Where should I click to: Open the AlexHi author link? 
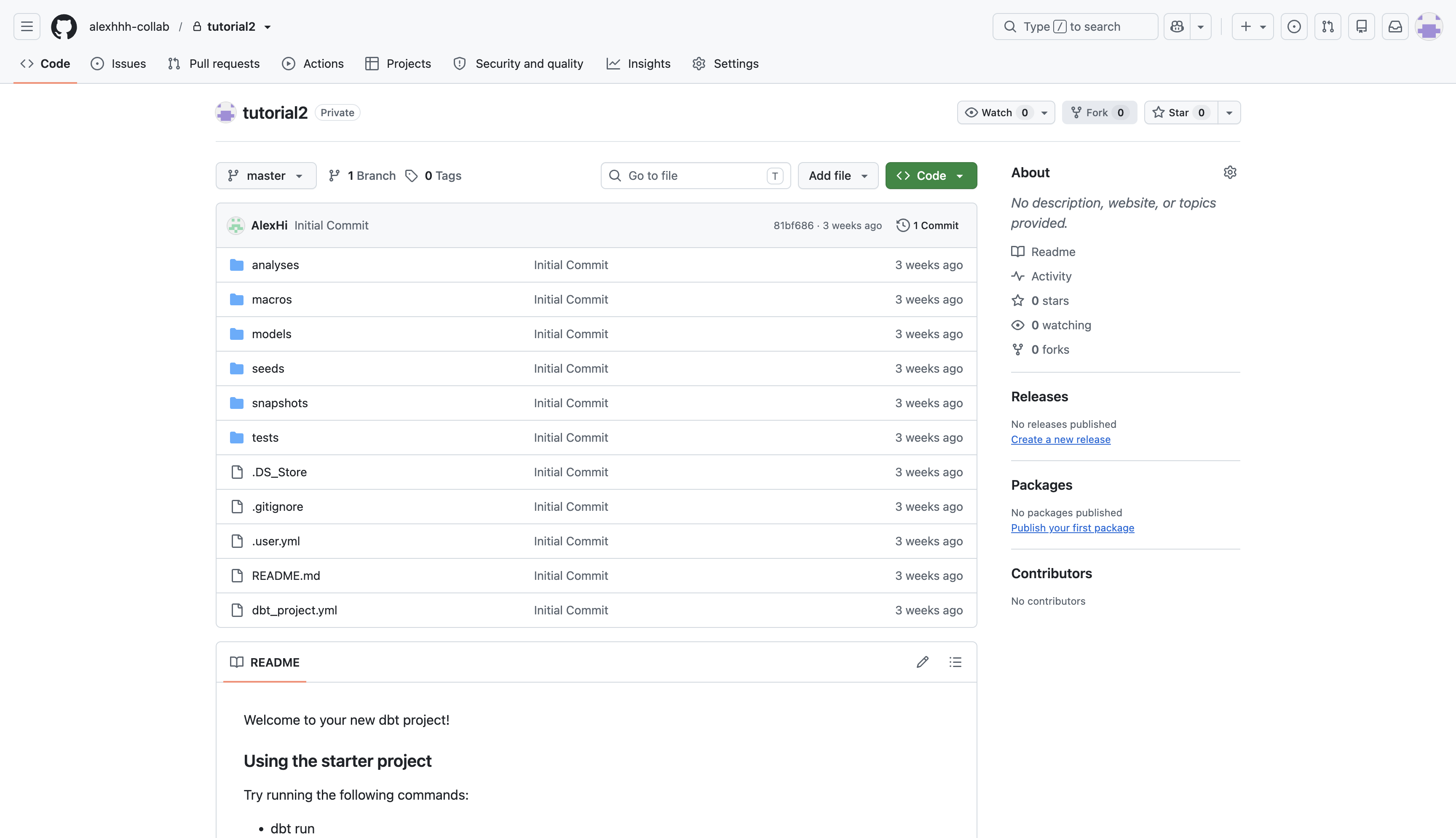coord(269,226)
